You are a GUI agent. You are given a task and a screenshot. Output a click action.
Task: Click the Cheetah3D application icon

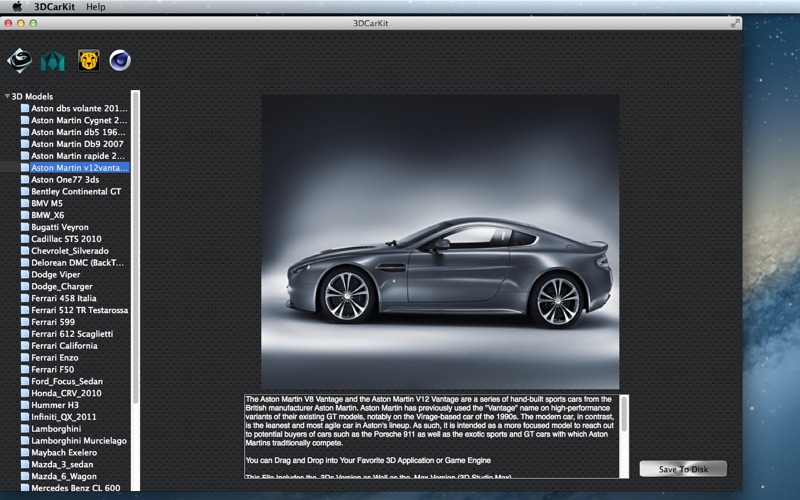click(x=89, y=61)
